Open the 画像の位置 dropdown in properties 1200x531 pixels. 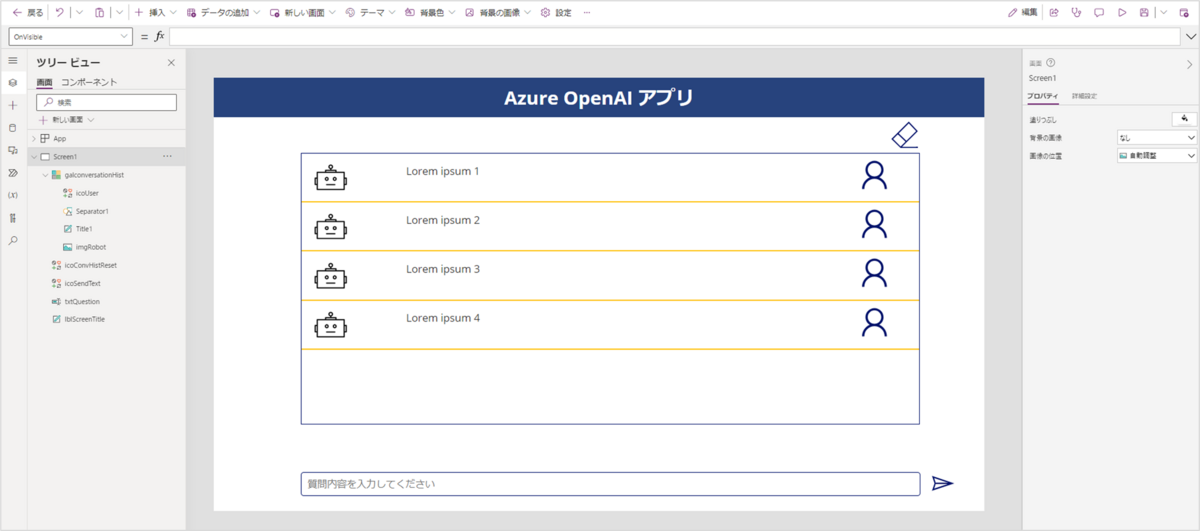point(1157,156)
